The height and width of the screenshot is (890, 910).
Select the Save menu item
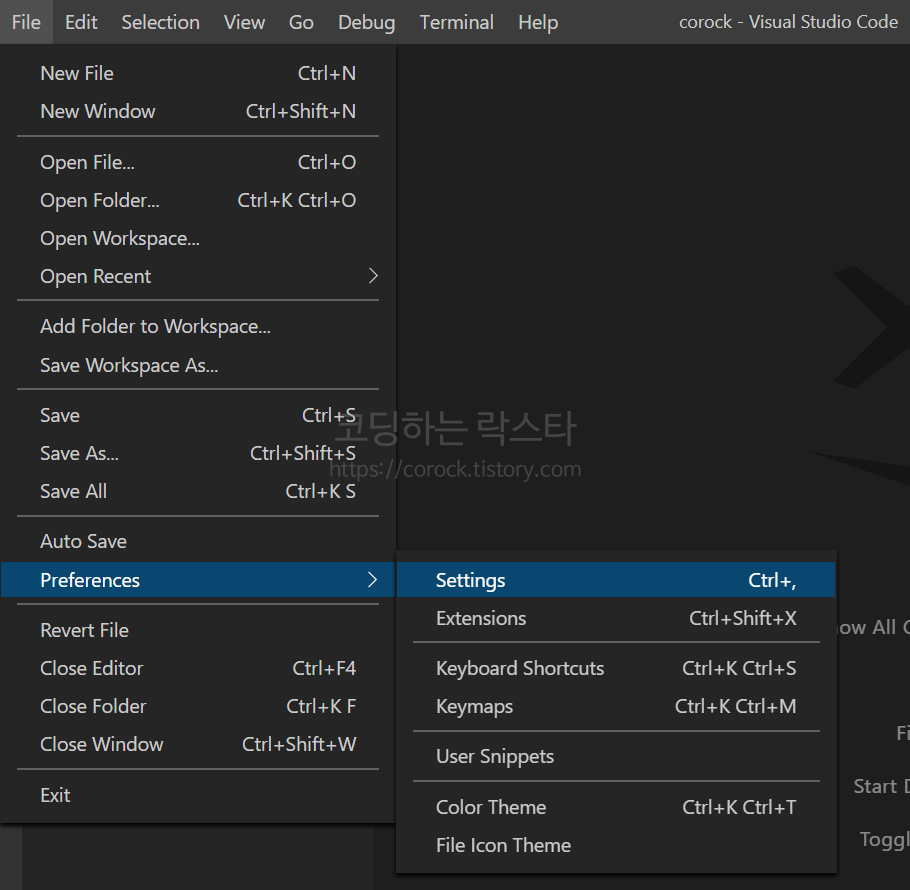(x=198, y=415)
